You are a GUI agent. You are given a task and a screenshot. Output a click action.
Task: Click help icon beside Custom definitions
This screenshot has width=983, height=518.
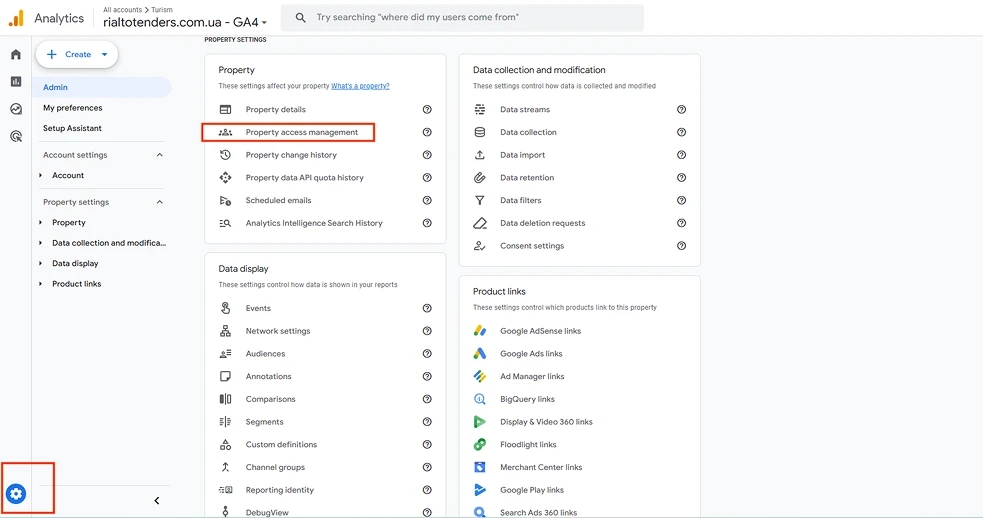tap(427, 445)
